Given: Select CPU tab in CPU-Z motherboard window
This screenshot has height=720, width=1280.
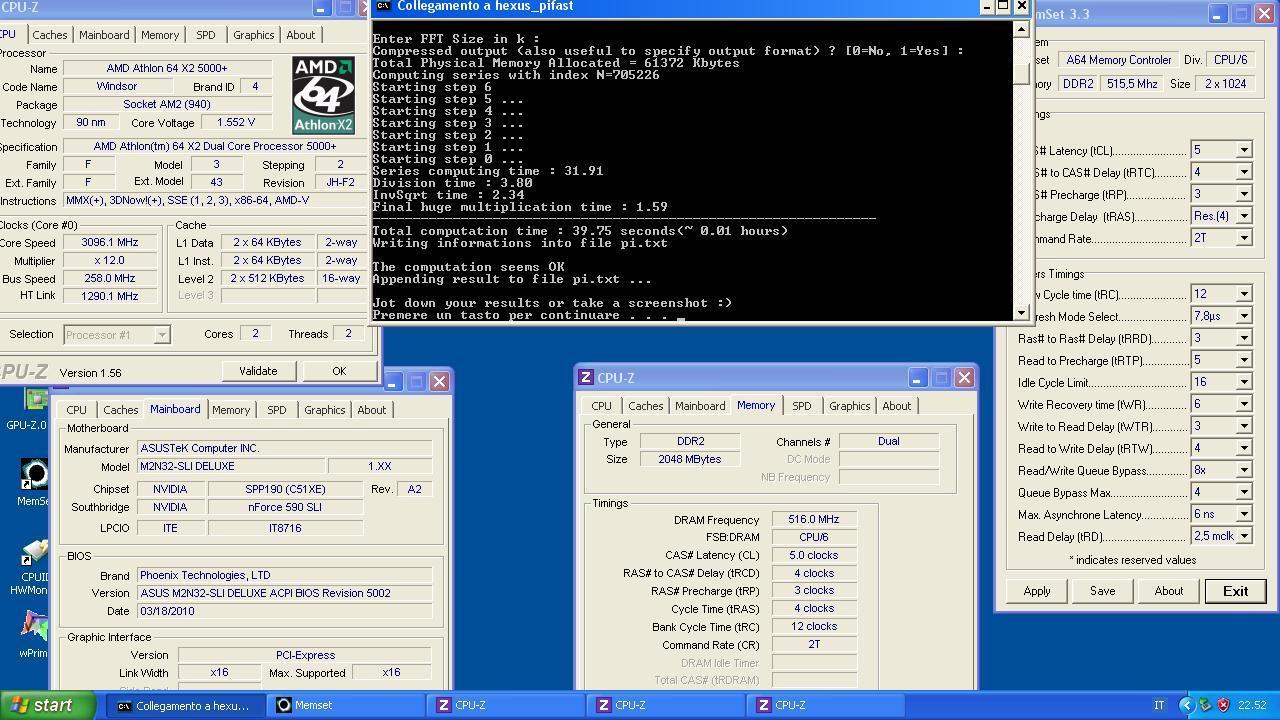Looking at the screenshot, I should tap(76, 410).
